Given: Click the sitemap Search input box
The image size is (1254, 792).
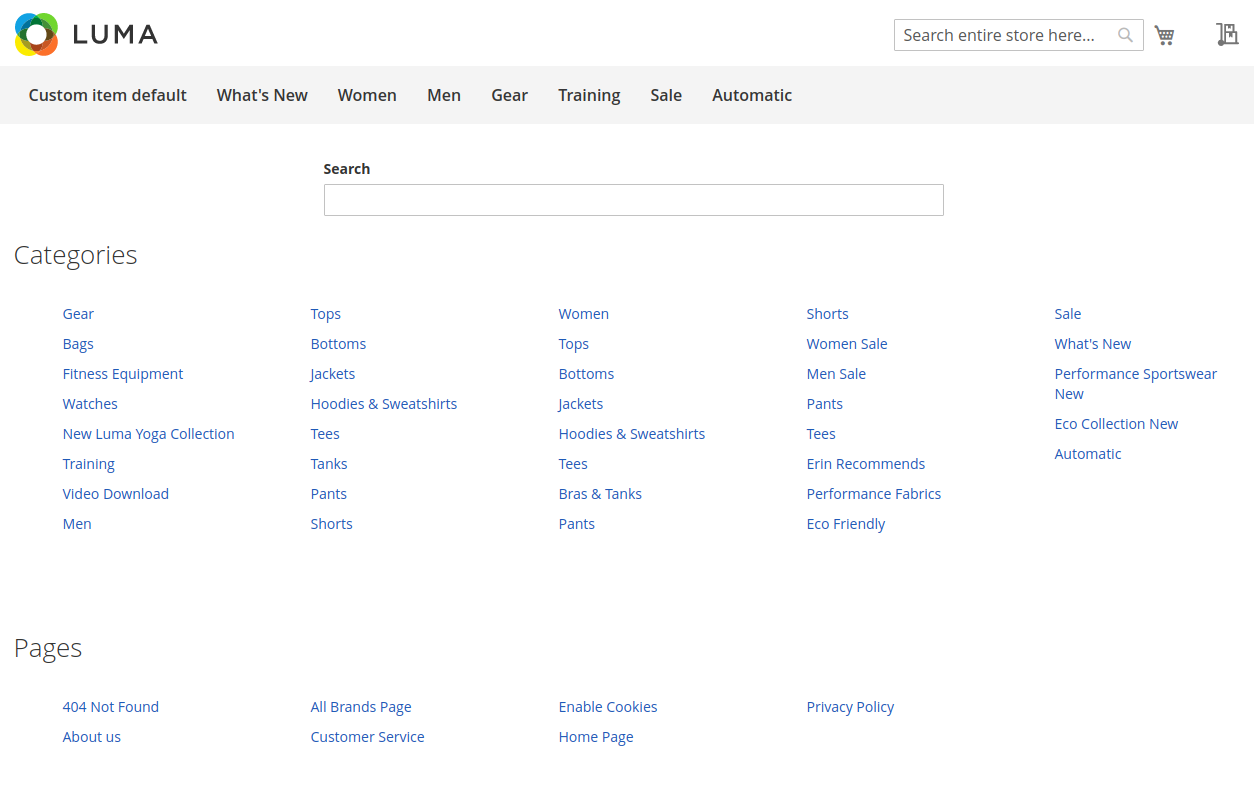Looking at the screenshot, I should (x=634, y=200).
